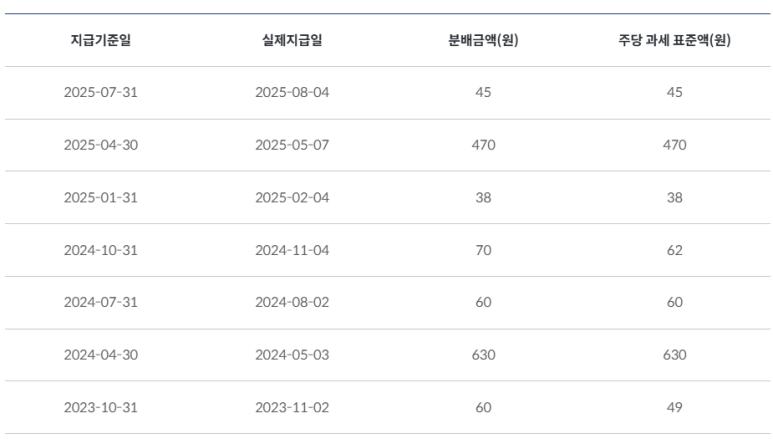Image resolution: width=773 pixels, height=439 pixels.
Task: Click the 2025-05-07 payment date cell
Action: point(292,145)
